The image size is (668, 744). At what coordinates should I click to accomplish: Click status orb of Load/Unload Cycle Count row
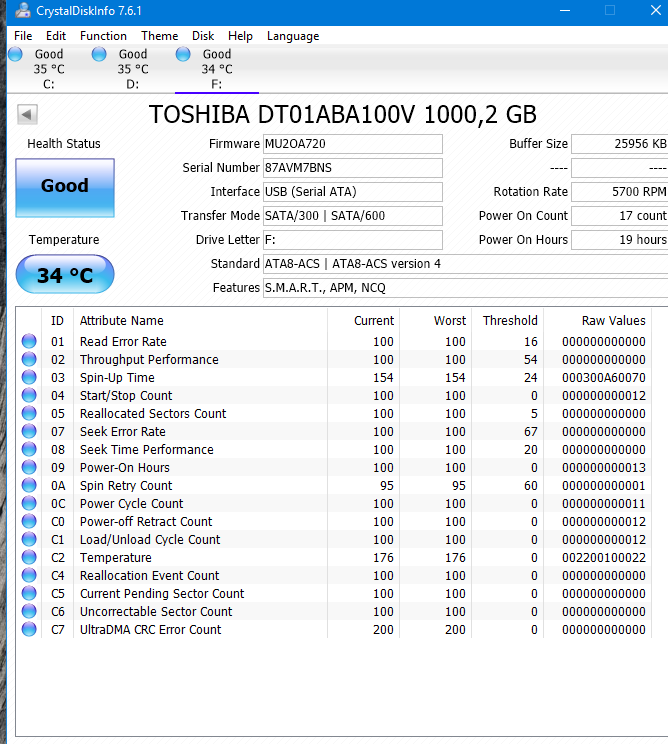coord(29,539)
